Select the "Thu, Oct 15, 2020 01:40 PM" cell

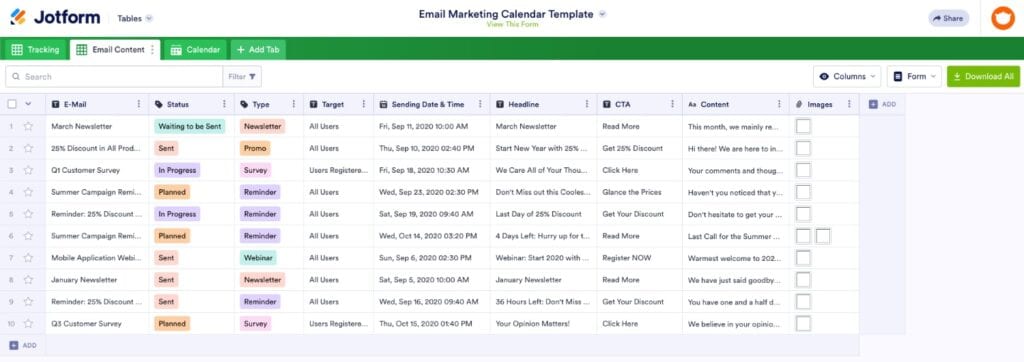click(432, 323)
